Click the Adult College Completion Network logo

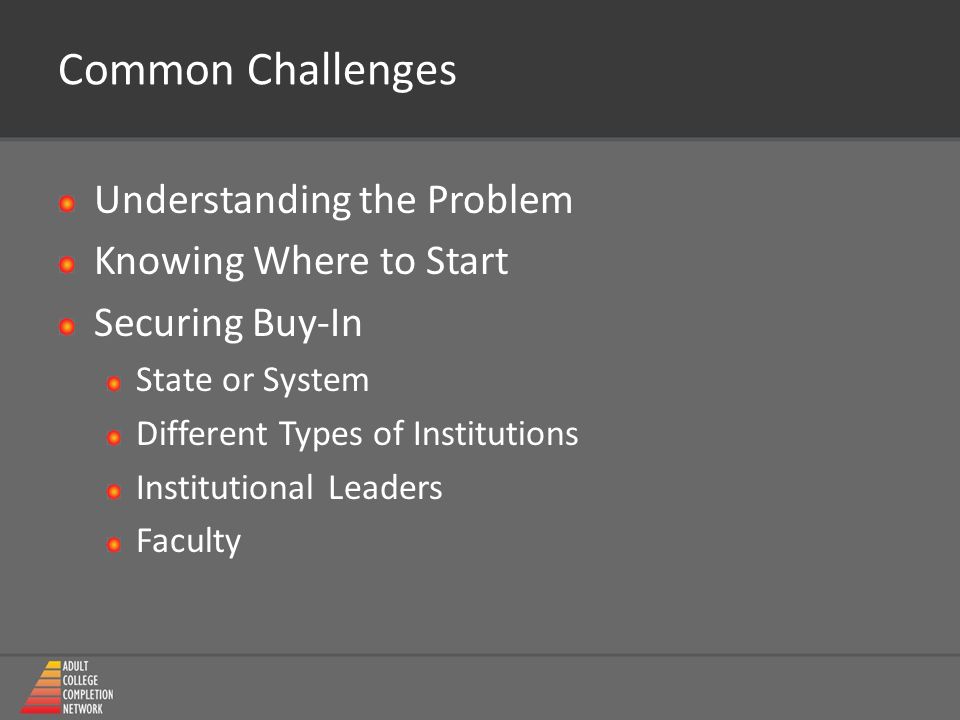pyautogui.click(x=67, y=687)
